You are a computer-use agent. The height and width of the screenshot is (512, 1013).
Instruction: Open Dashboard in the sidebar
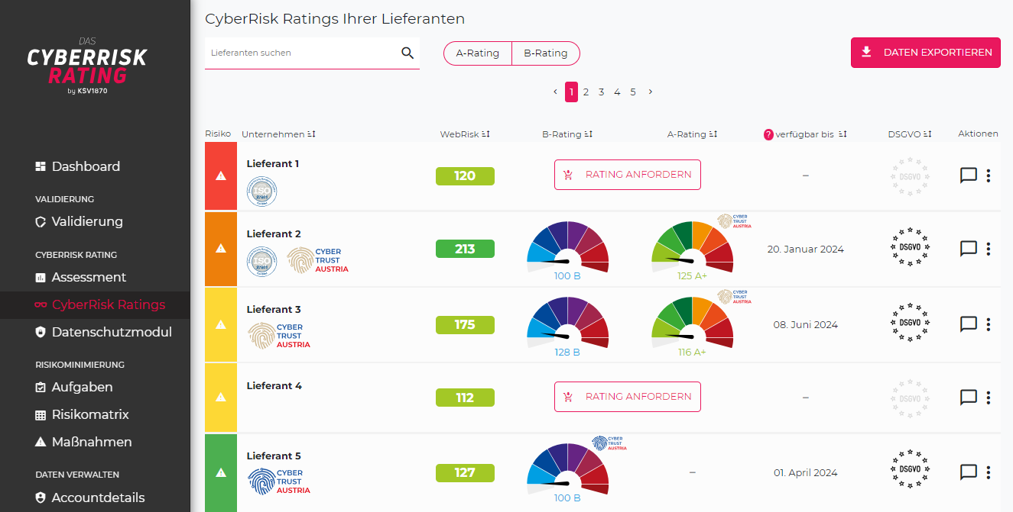(85, 166)
